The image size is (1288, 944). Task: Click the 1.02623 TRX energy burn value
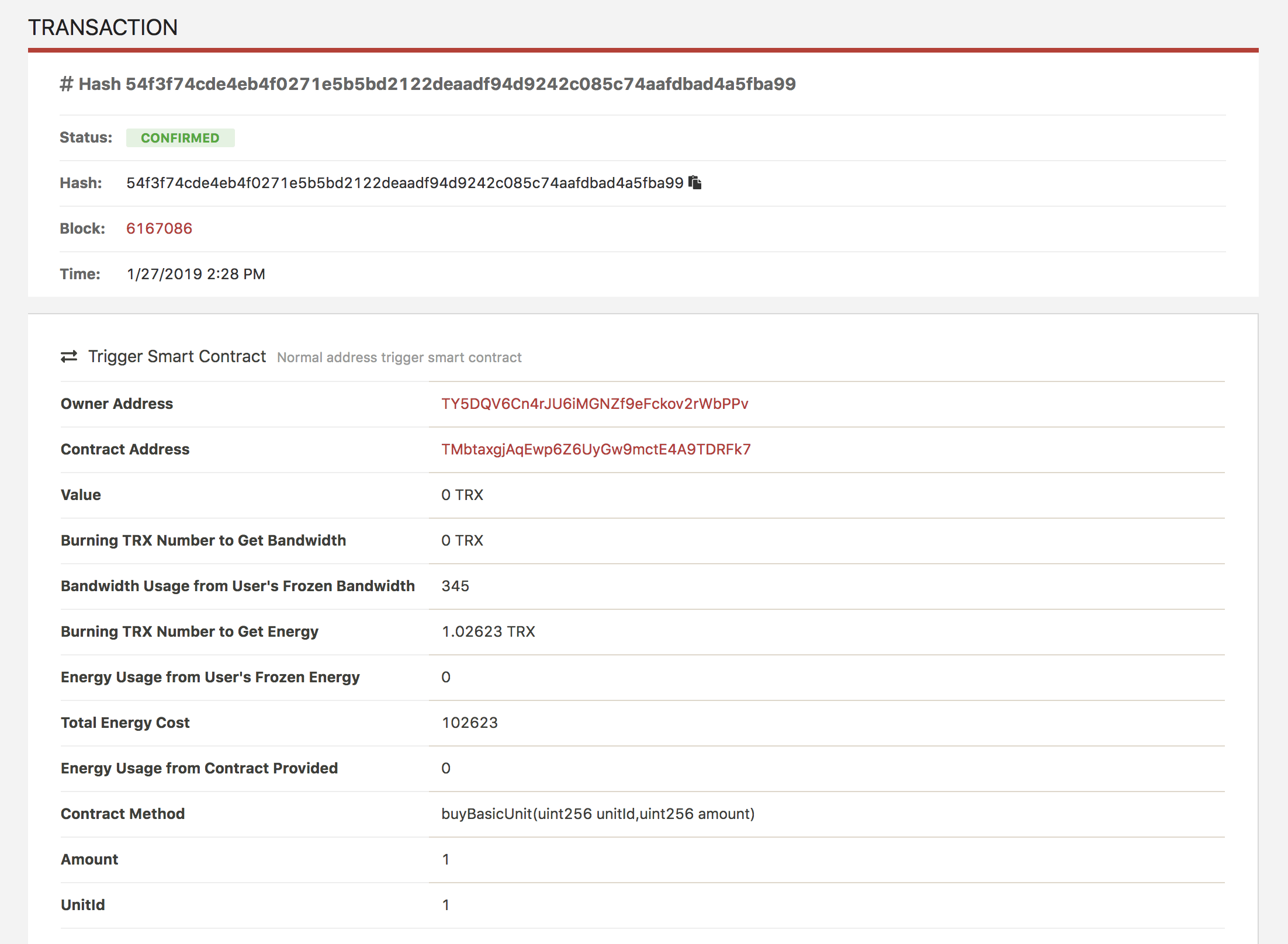click(488, 631)
